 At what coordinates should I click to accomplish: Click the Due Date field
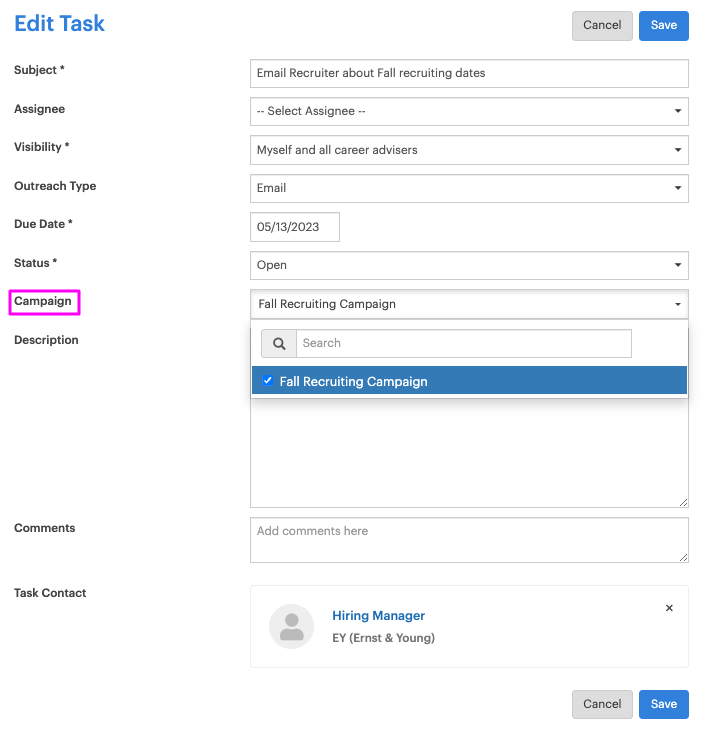295,227
